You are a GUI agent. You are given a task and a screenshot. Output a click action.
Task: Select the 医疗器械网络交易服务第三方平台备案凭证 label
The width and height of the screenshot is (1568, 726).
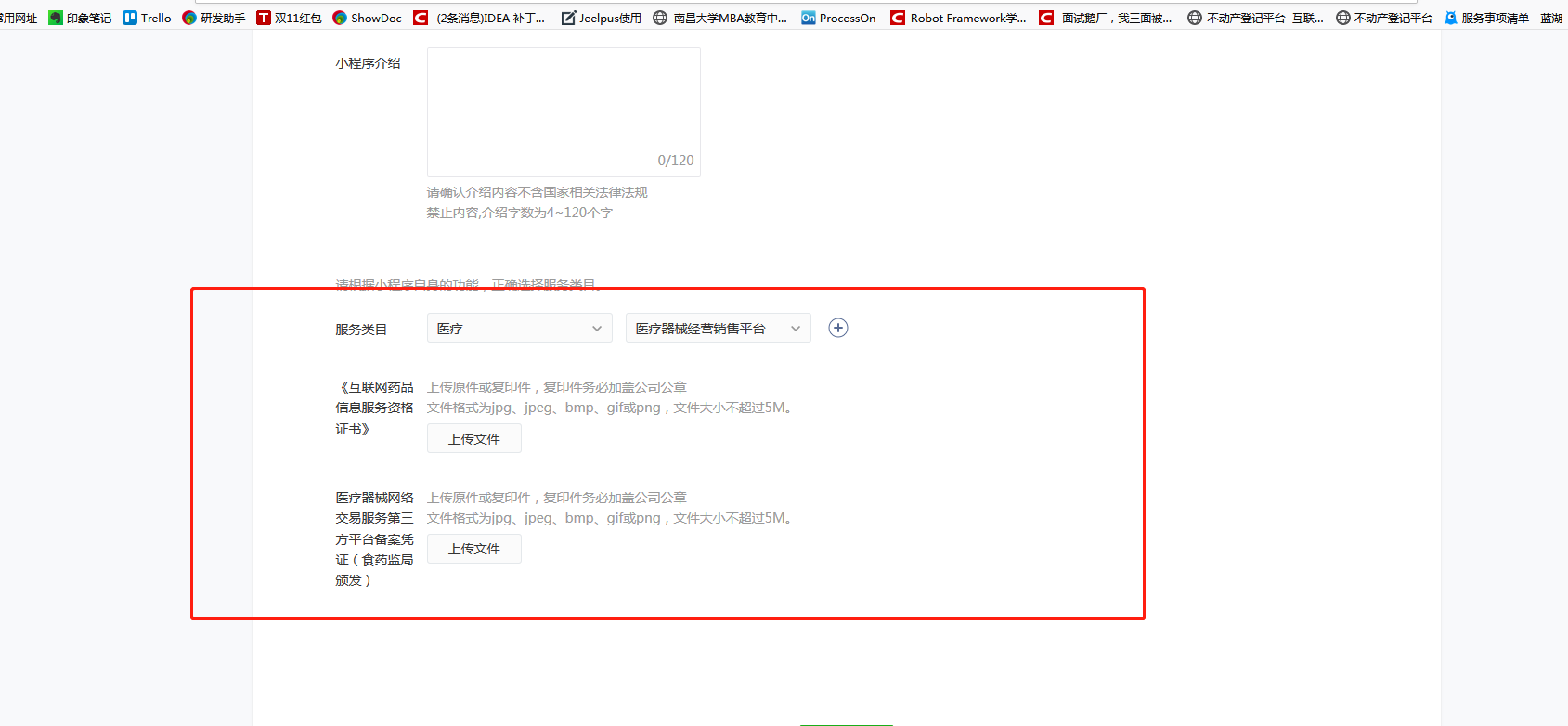375,538
